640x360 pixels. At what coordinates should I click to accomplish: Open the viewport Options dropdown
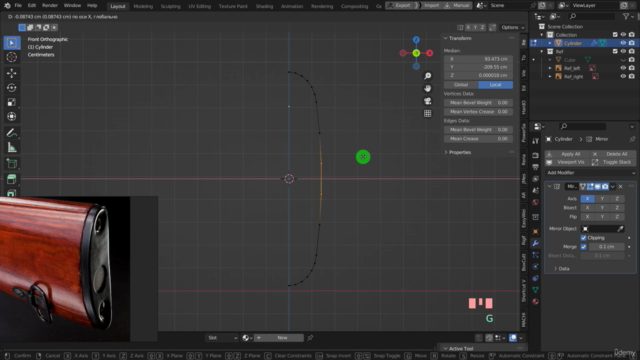pos(513,27)
